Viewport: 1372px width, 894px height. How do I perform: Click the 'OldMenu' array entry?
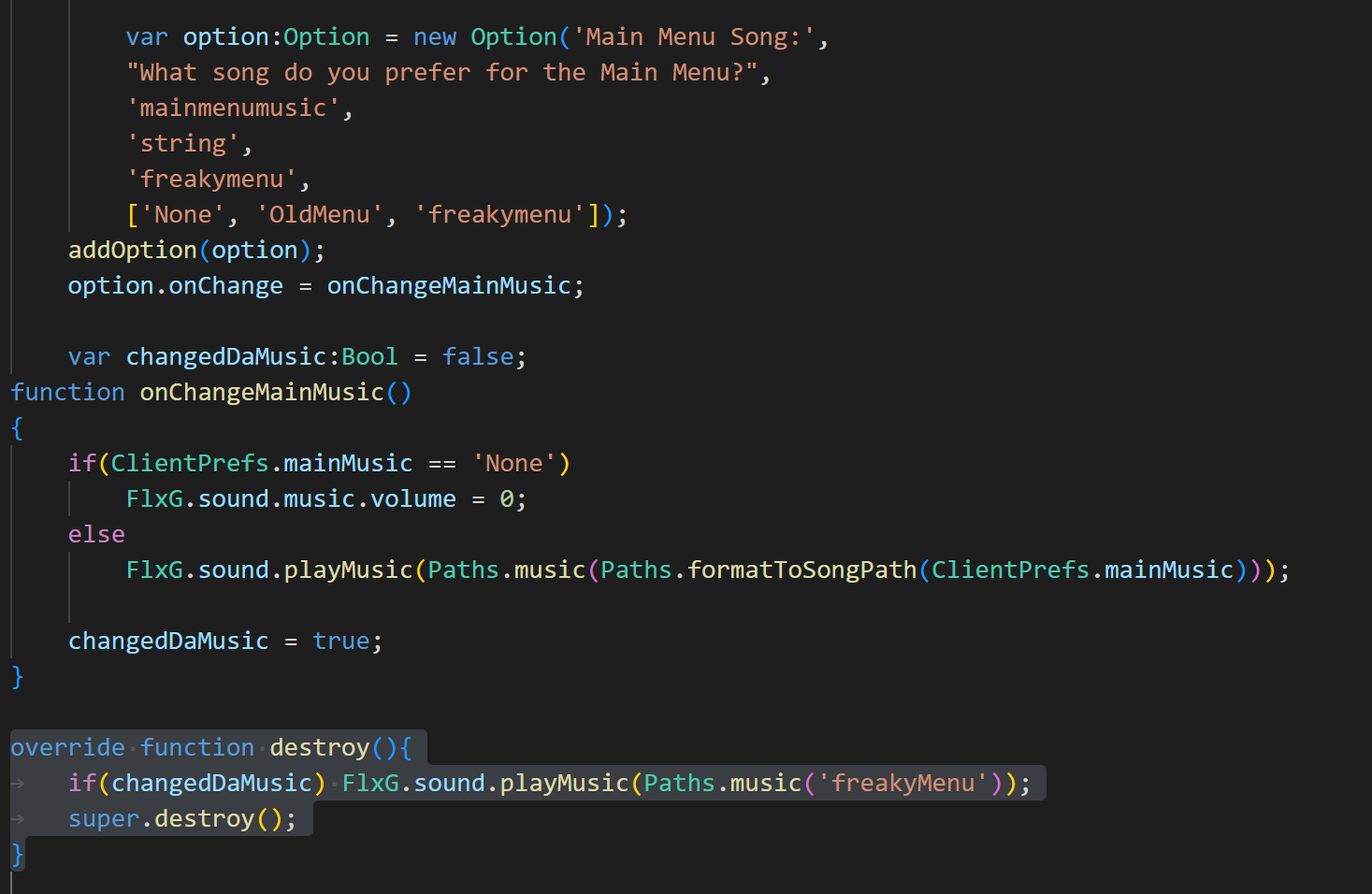[320, 215]
